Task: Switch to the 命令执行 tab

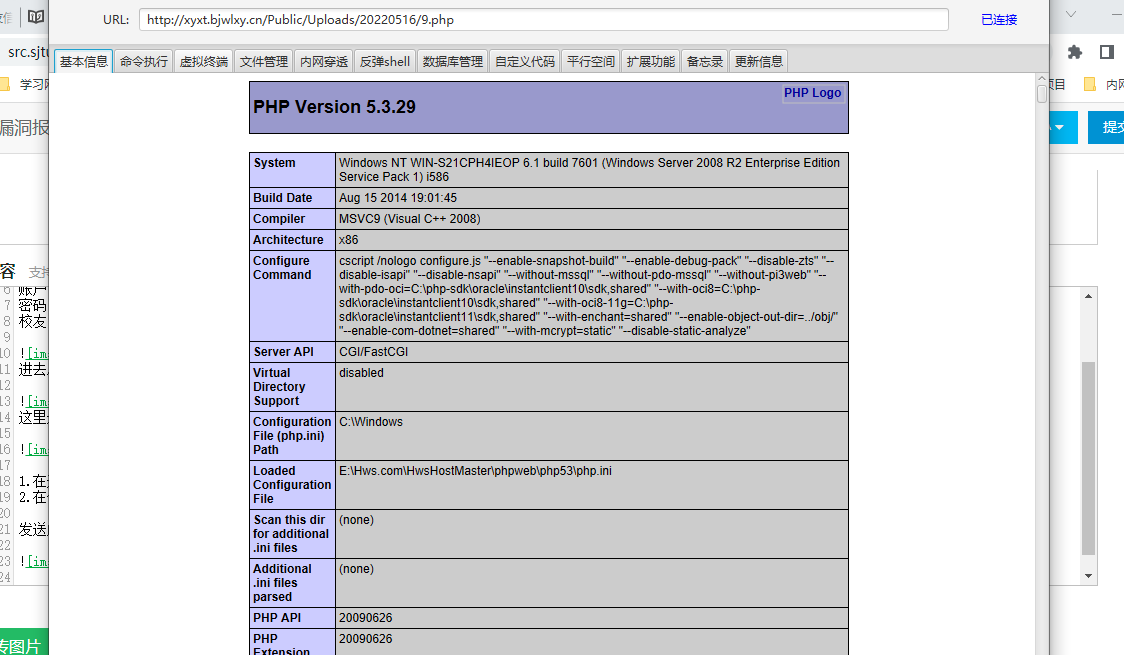Action: click(x=144, y=62)
